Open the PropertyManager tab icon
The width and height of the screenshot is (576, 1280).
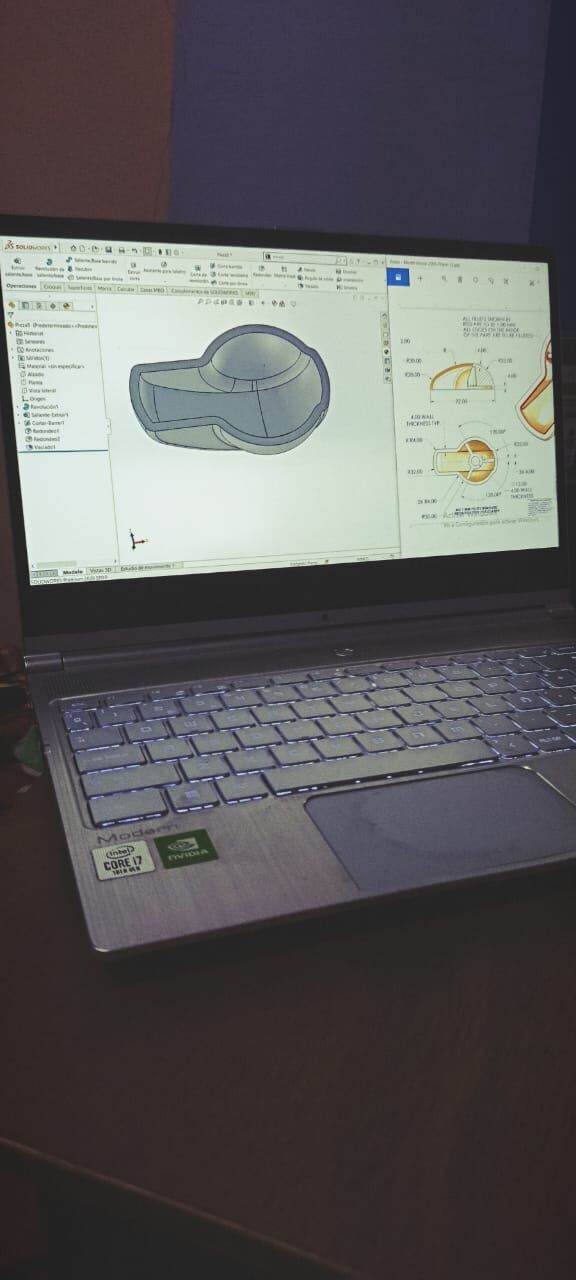pos(25,305)
